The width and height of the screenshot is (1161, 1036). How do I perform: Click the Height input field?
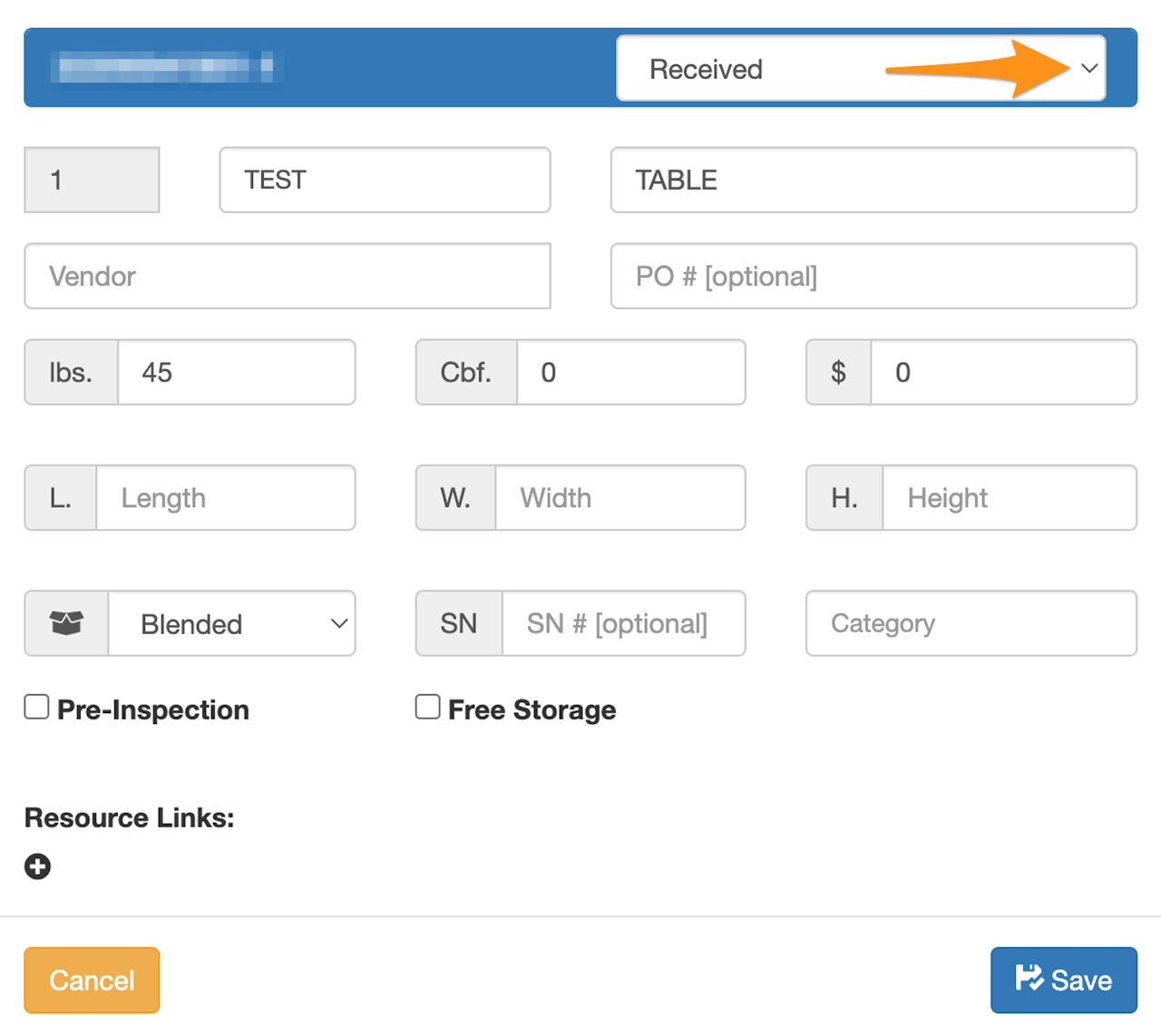[1010, 498]
